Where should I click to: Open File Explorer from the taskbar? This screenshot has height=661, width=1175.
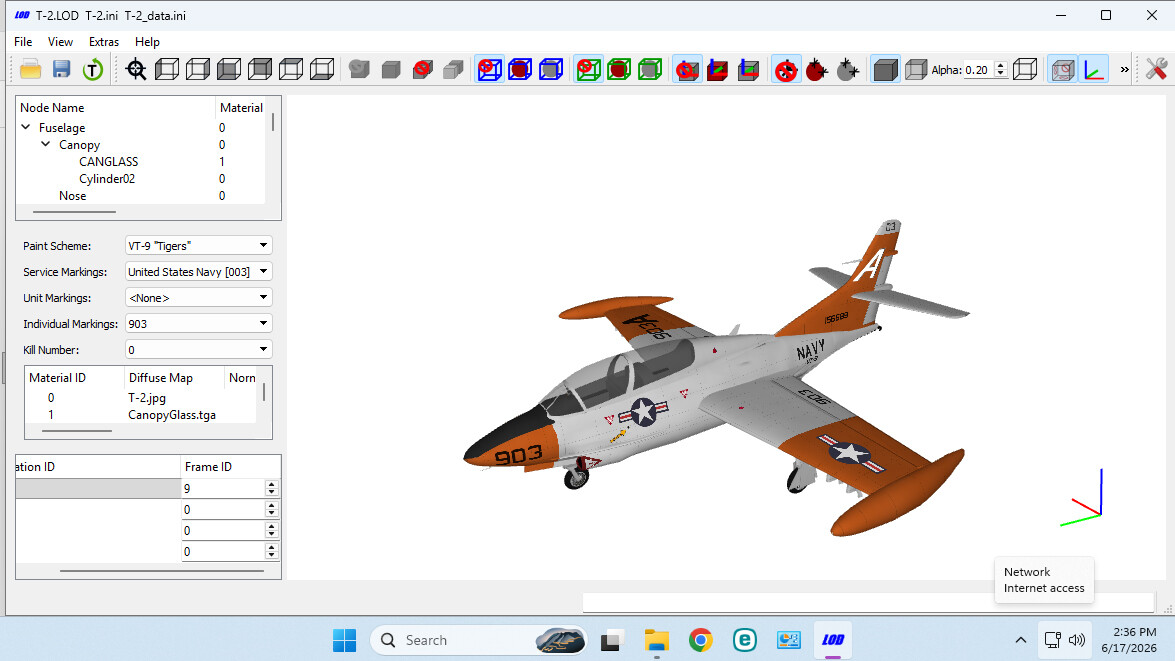(656, 640)
